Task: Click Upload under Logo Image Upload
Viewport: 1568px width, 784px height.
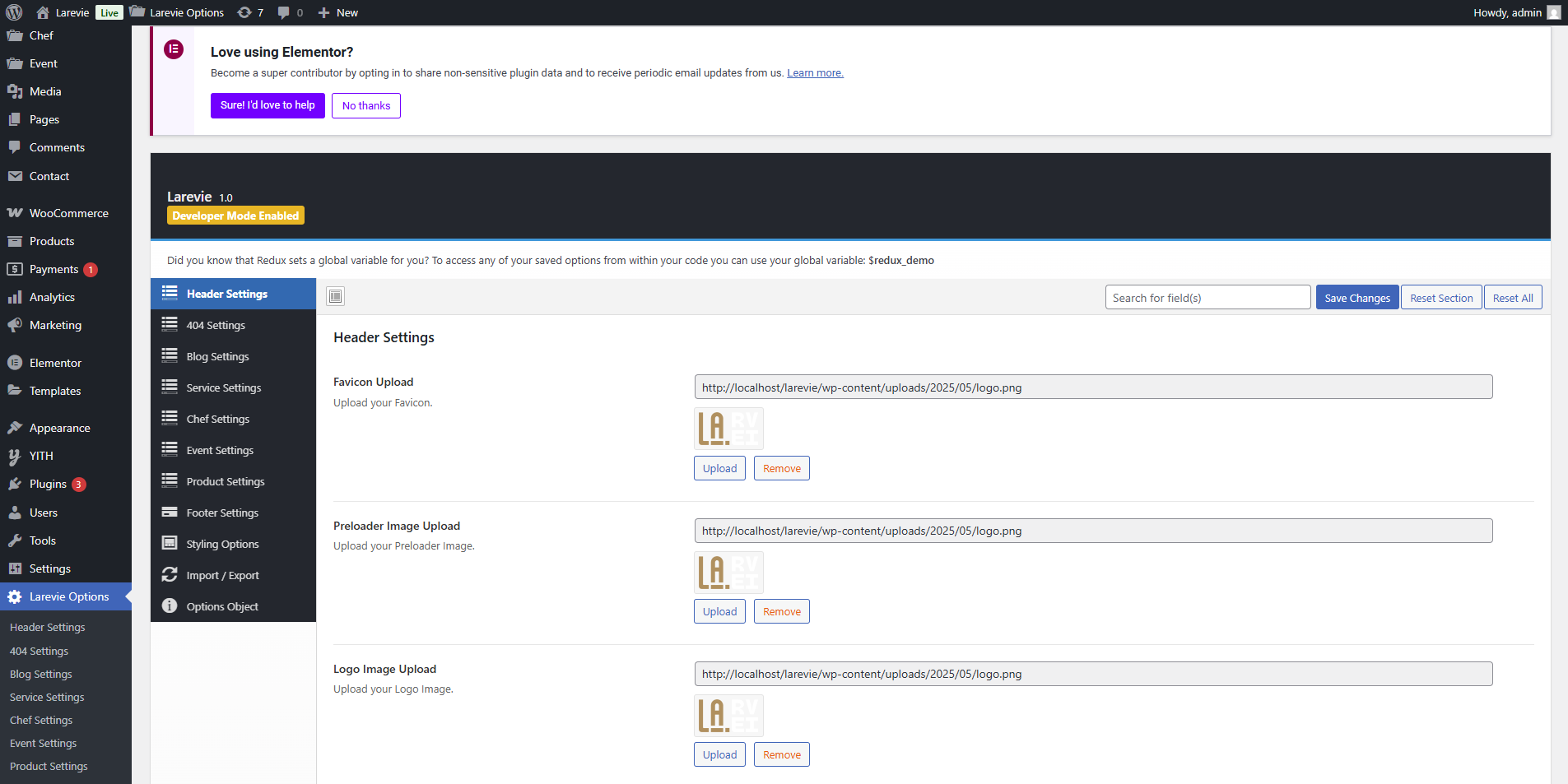Action: coord(719,754)
